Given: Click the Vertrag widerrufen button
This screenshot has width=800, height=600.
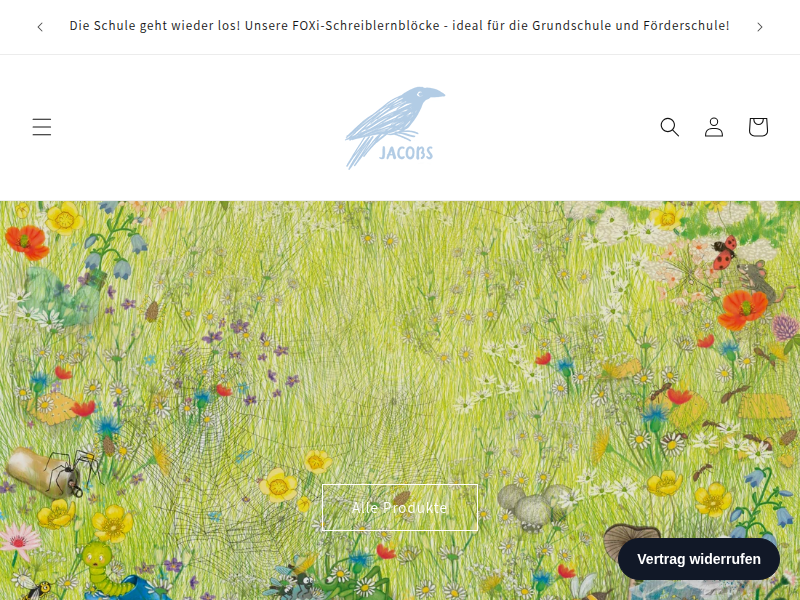Looking at the screenshot, I should 698,559.
